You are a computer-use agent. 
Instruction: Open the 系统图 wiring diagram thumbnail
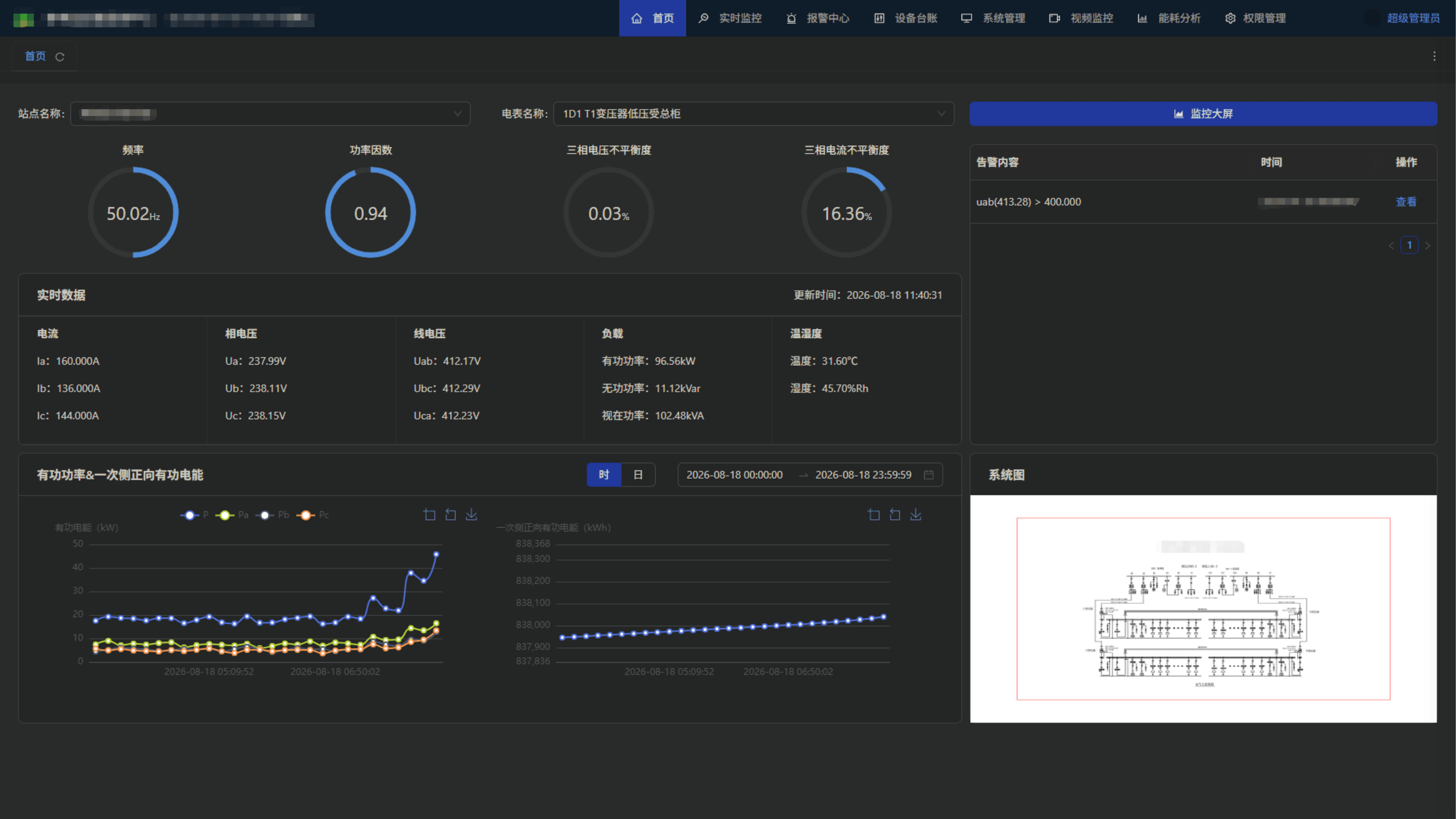[1203, 609]
